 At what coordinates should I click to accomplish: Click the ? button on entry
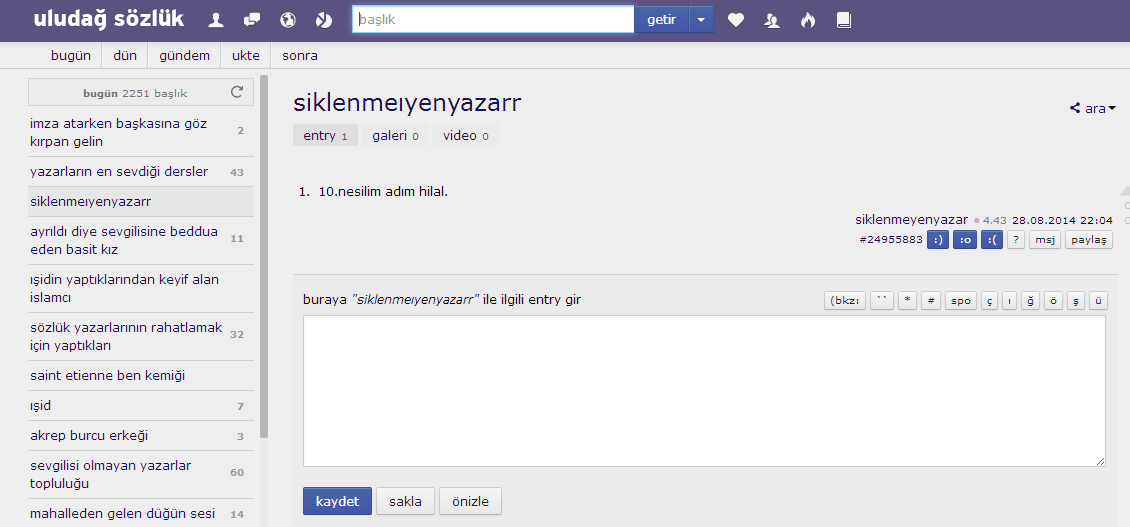tap(1015, 239)
